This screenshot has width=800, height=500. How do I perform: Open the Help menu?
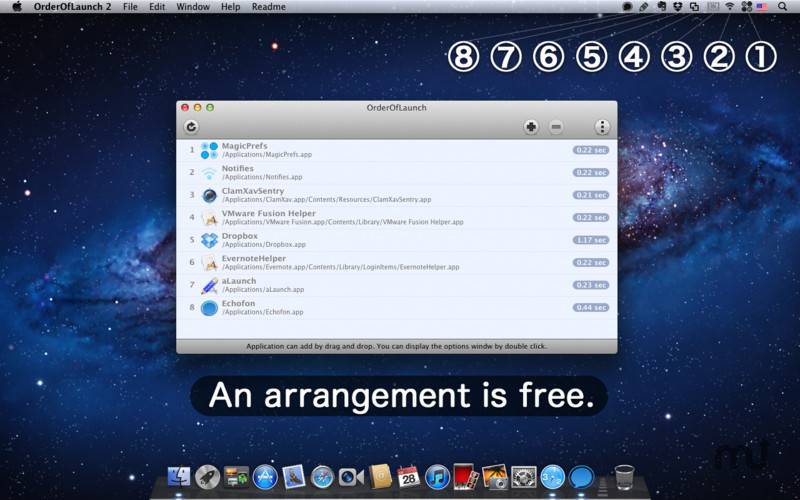[x=231, y=7]
